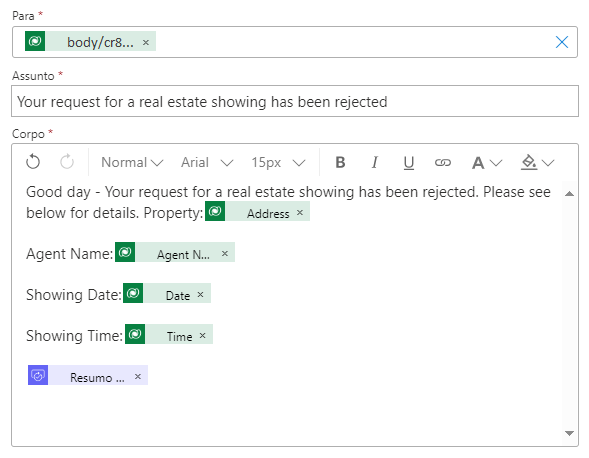This screenshot has height=458, width=589.
Task: Click the 'below for details. Property:' text
Action: (115, 213)
